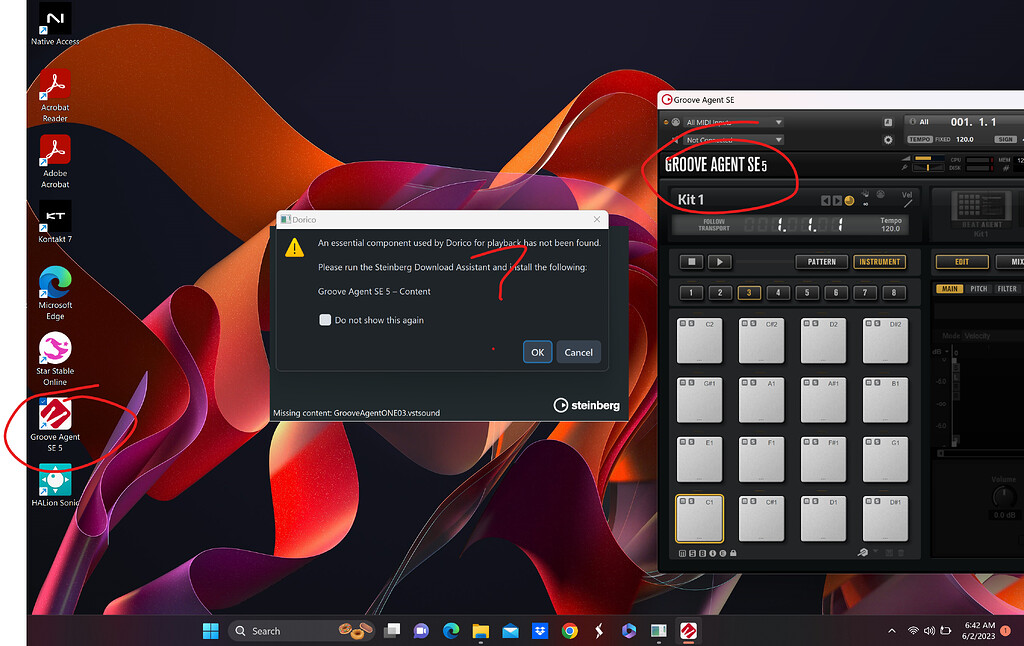Image resolution: width=1024 pixels, height=646 pixels.
Task: Adjust the master volume slider in the header
Action: coord(928,158)
